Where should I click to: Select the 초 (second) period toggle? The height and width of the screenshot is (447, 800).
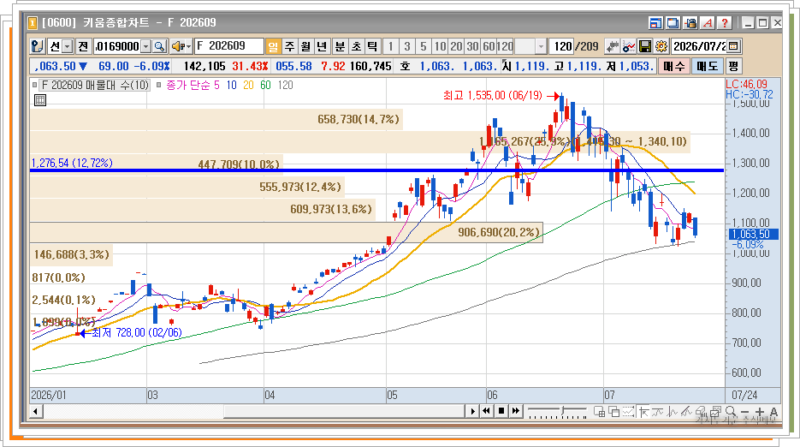[356, 46]
